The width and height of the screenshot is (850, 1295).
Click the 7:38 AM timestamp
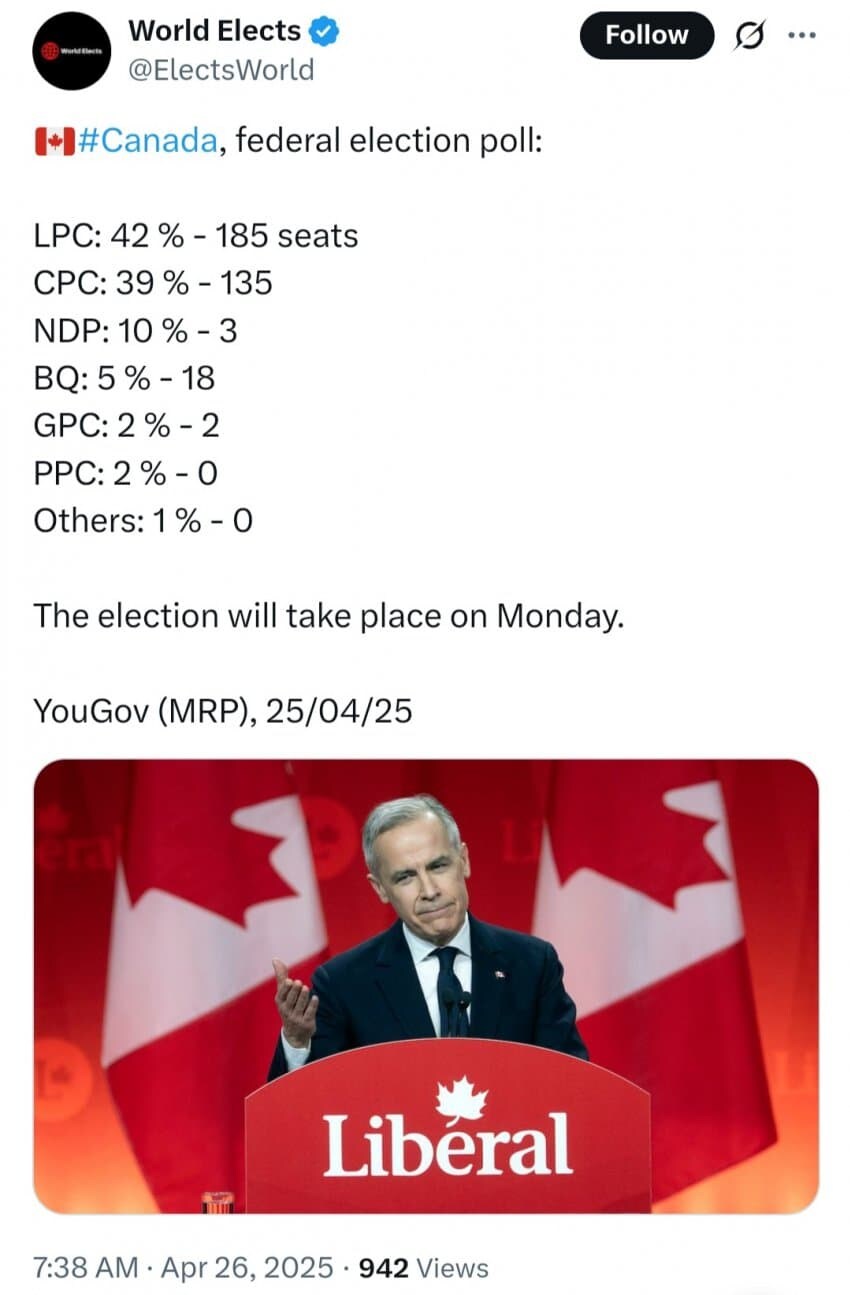(86, 1268)
